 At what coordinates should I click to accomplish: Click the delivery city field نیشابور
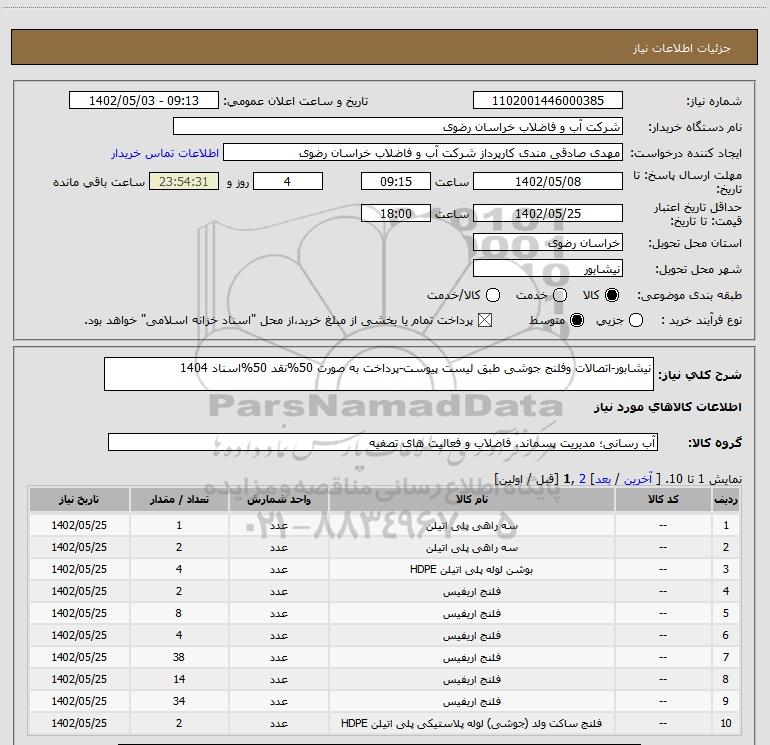point(548,269)
